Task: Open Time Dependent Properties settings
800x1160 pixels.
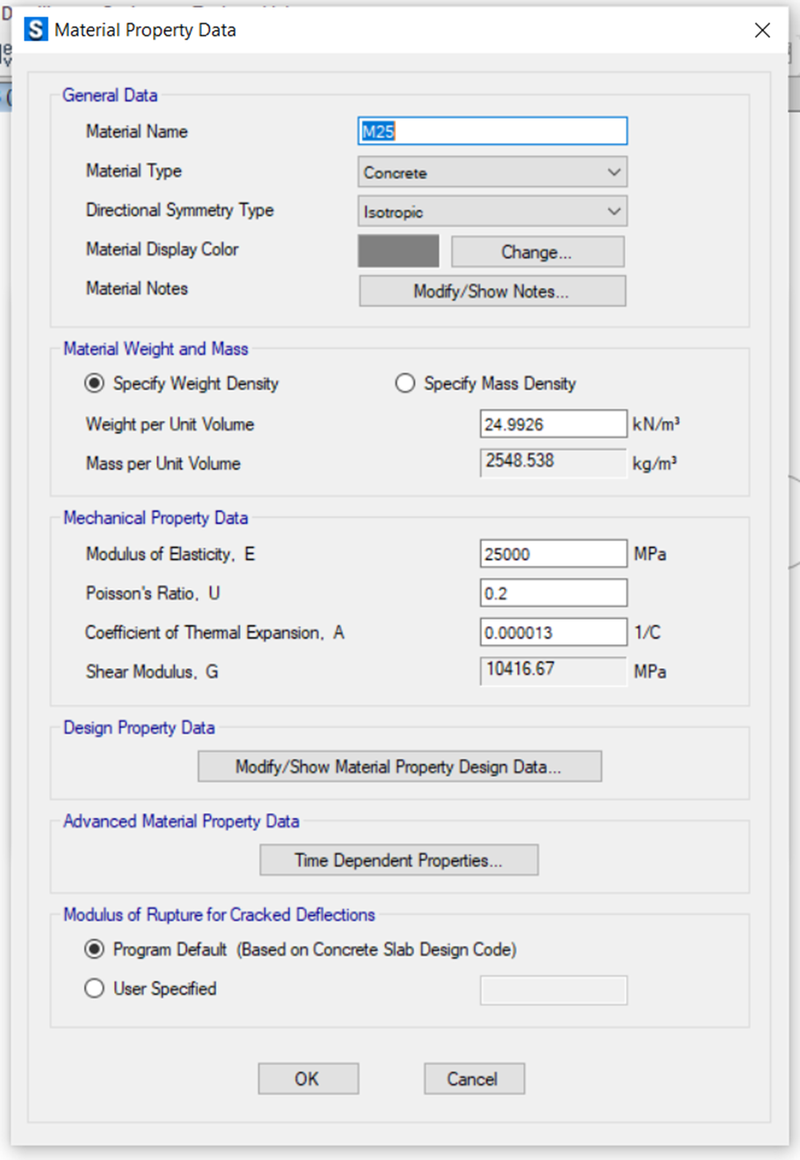Action: point(398,860)
